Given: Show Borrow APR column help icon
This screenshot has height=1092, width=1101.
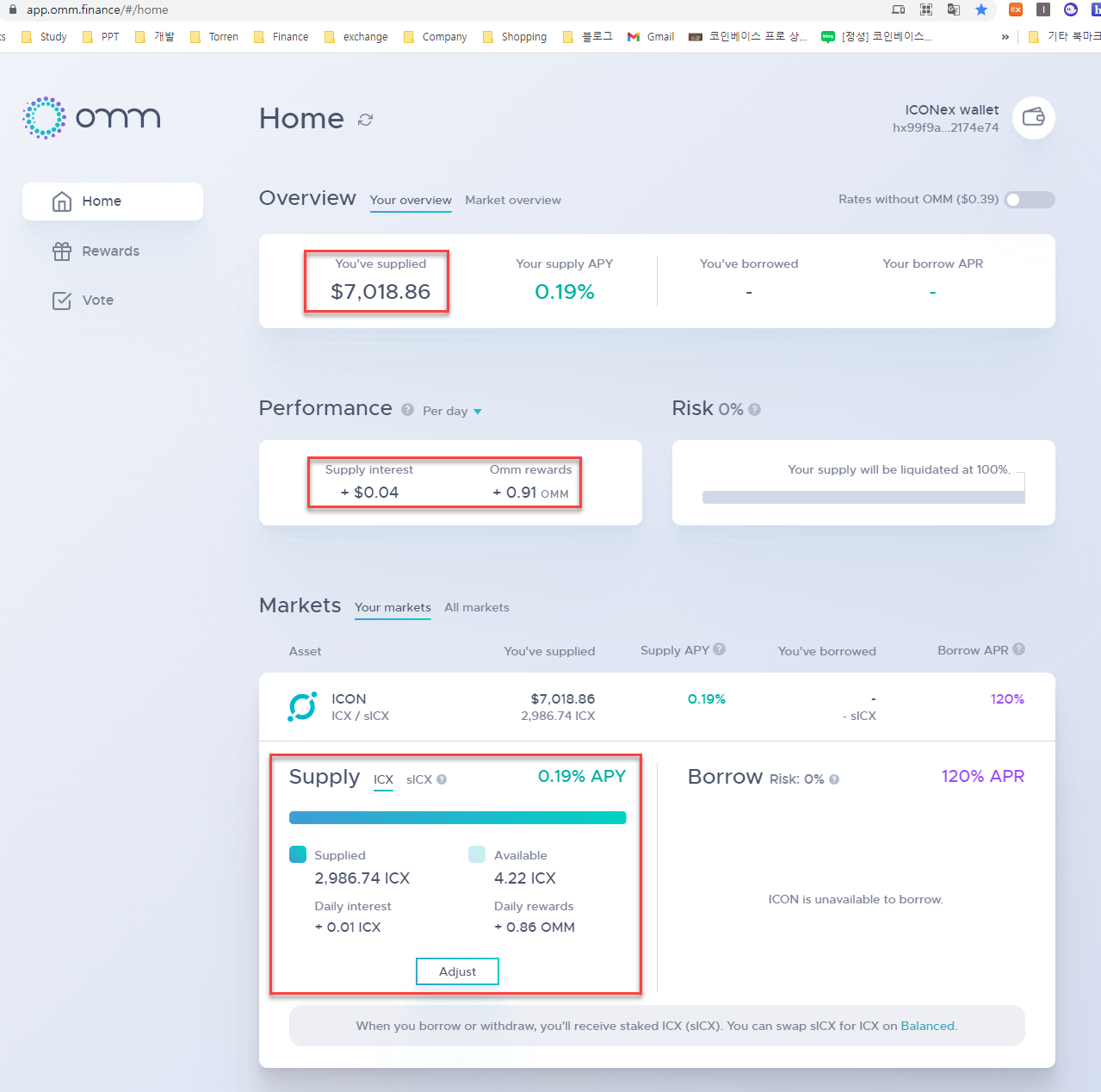Looking at the screenshot, I should tap(1019, 649).
